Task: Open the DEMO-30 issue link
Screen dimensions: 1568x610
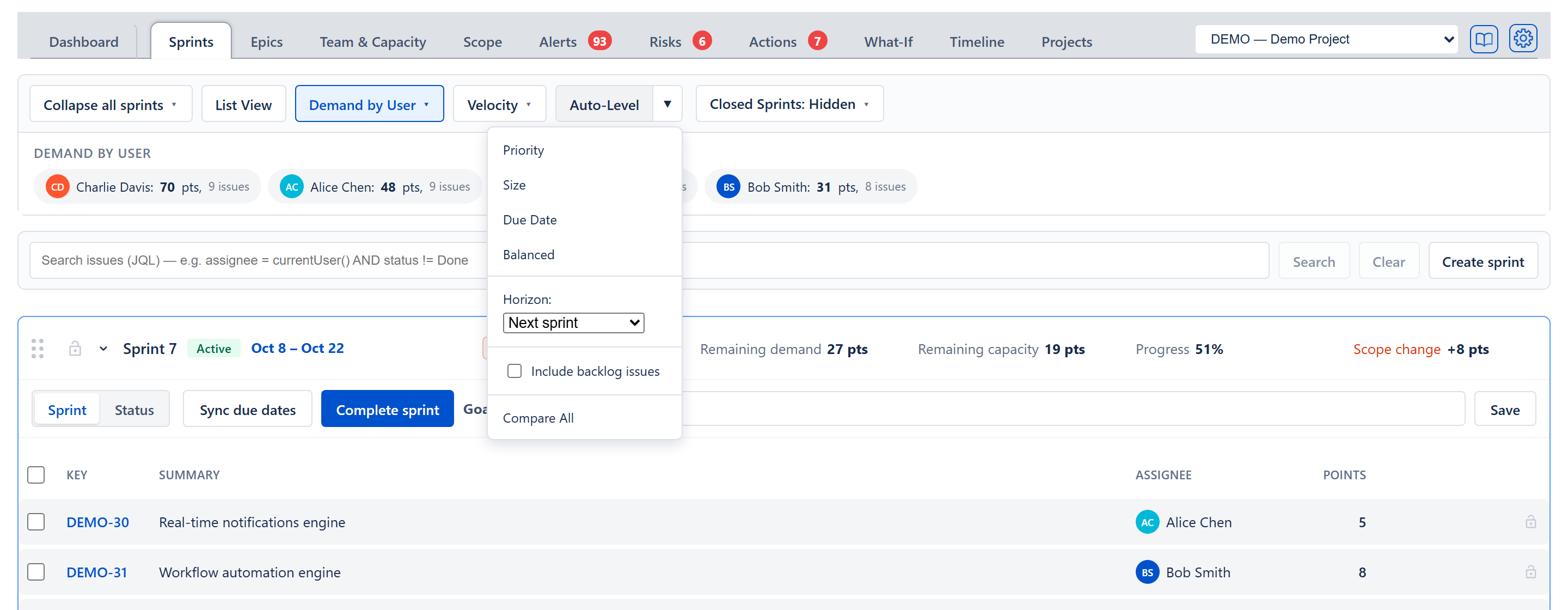Action: [x=97, y=522]
